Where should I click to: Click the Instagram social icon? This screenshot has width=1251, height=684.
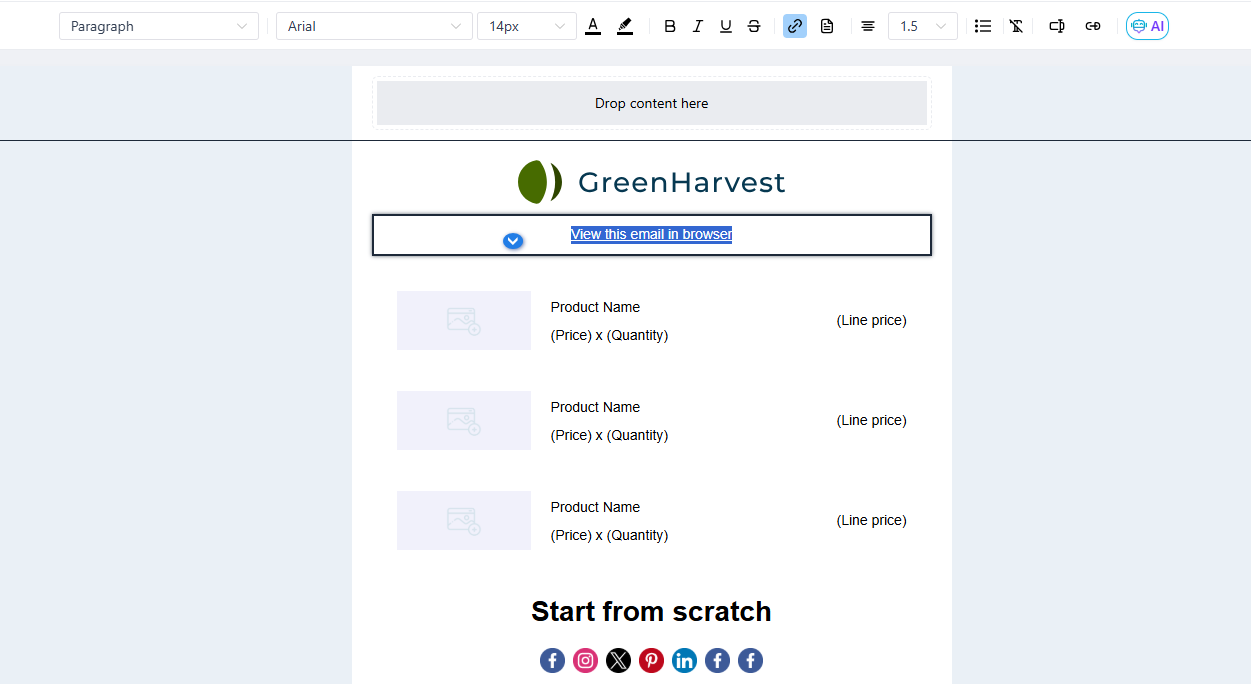pos(586,660)
